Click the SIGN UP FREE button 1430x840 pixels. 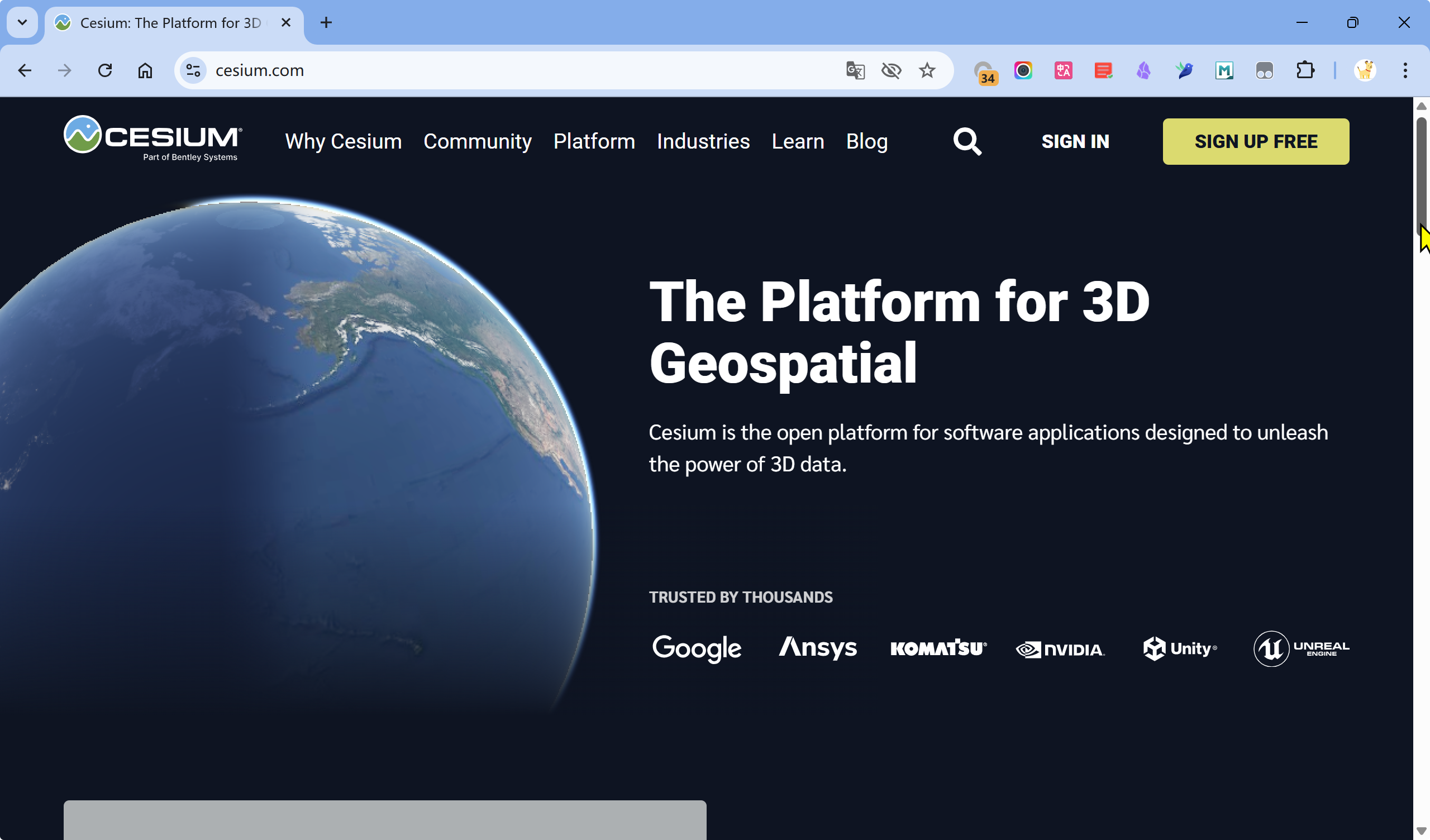[x=1256, y=141]
